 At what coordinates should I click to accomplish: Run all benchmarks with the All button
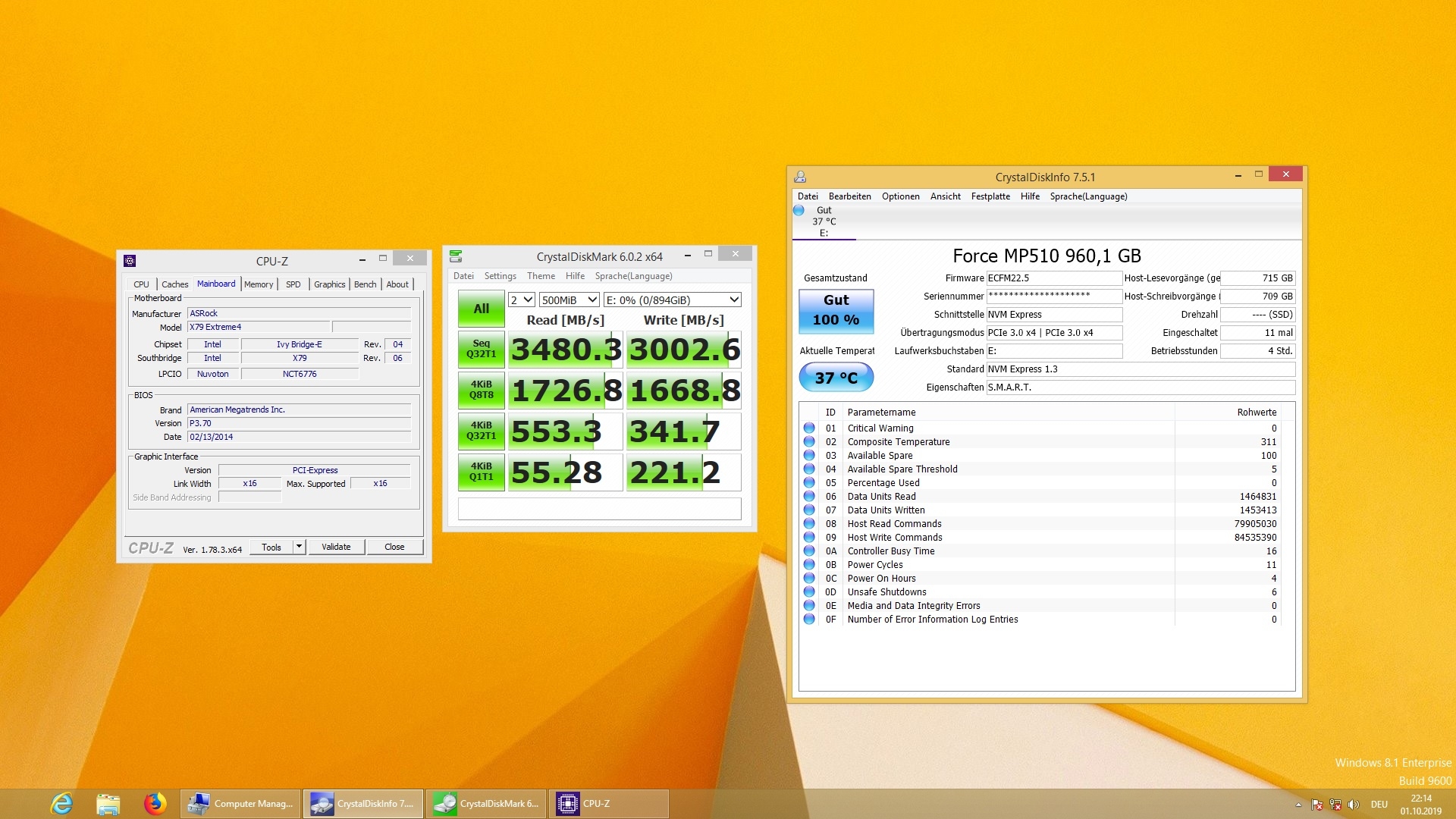coord(482,309)
